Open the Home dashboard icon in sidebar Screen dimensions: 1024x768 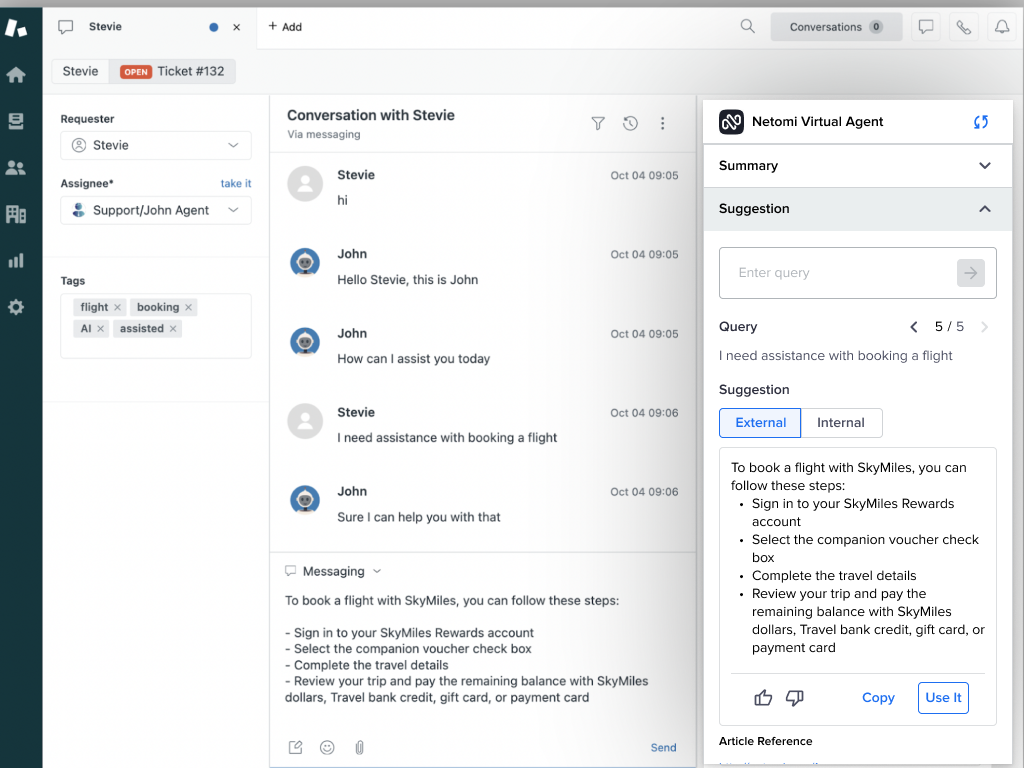pos(15,74)
